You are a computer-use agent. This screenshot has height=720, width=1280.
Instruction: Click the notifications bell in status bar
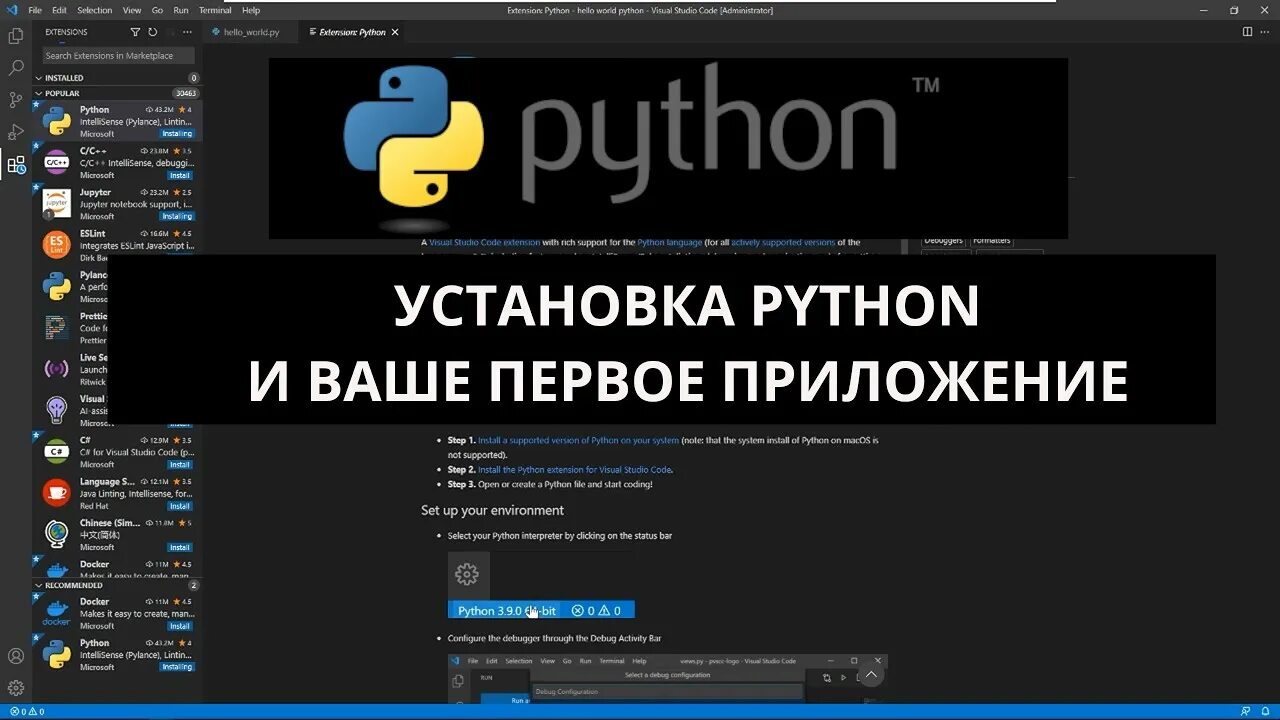1266,712
